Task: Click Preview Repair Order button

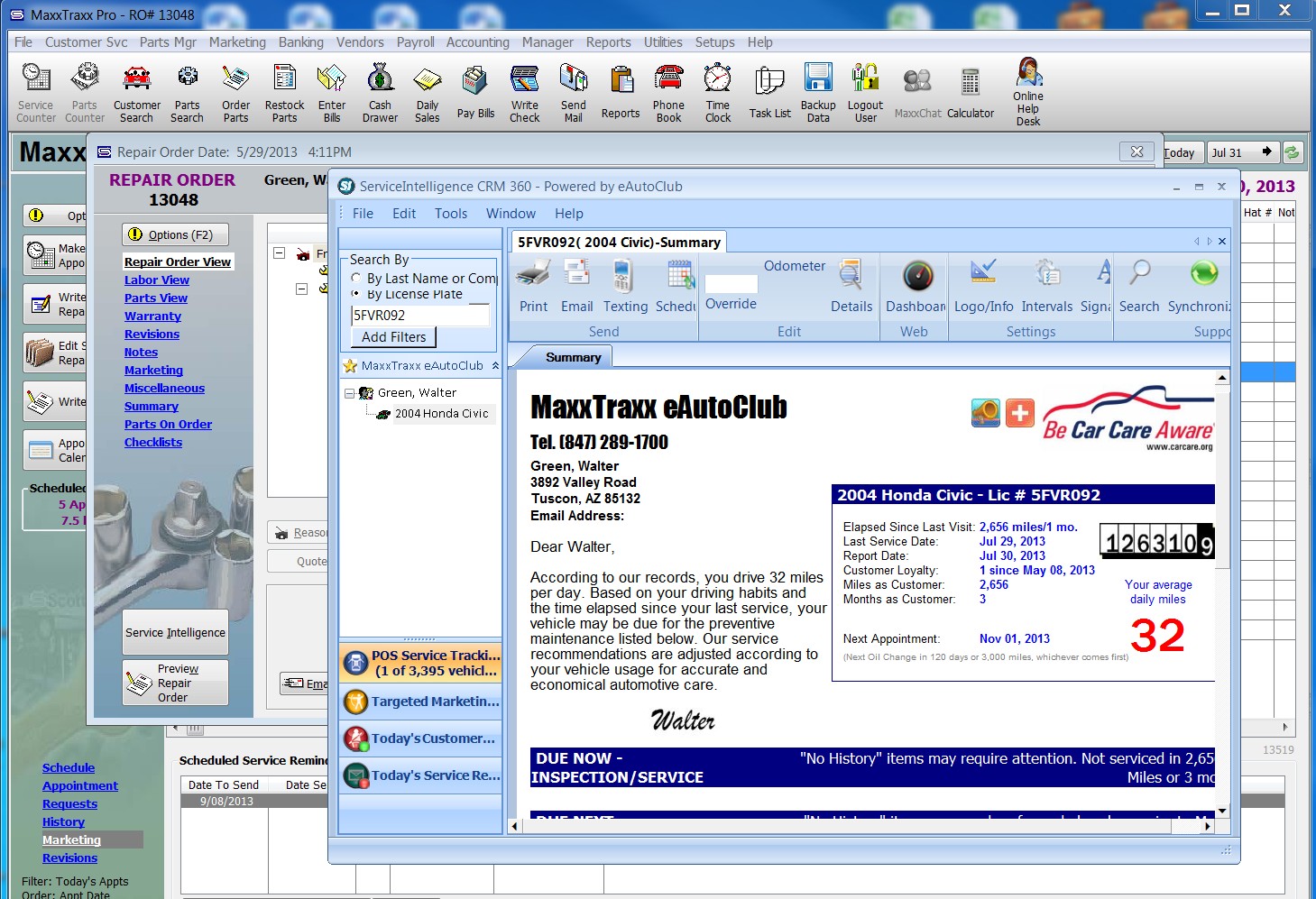Action: click(175, 683)
